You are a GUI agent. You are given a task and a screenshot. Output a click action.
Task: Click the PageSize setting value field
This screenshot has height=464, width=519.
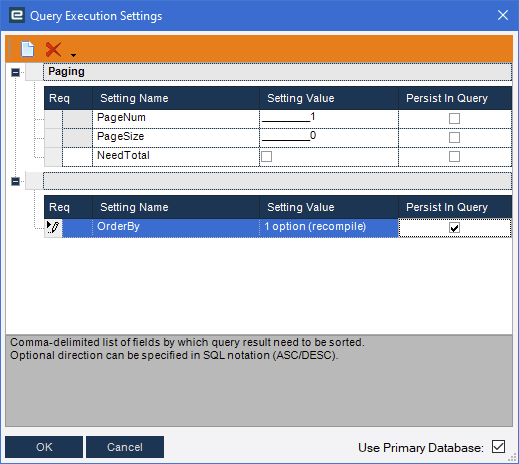(x=329, y=138)
